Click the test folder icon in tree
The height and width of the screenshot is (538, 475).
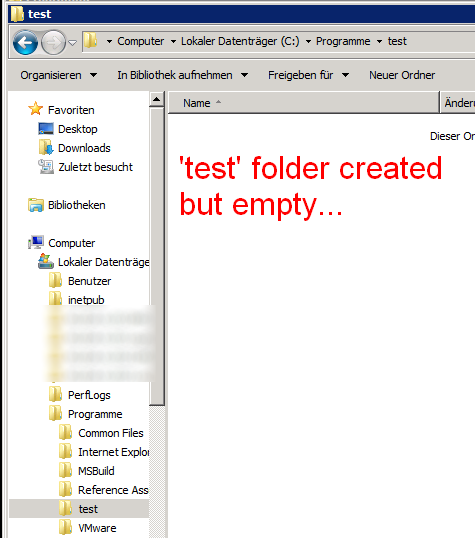[65, 508]
